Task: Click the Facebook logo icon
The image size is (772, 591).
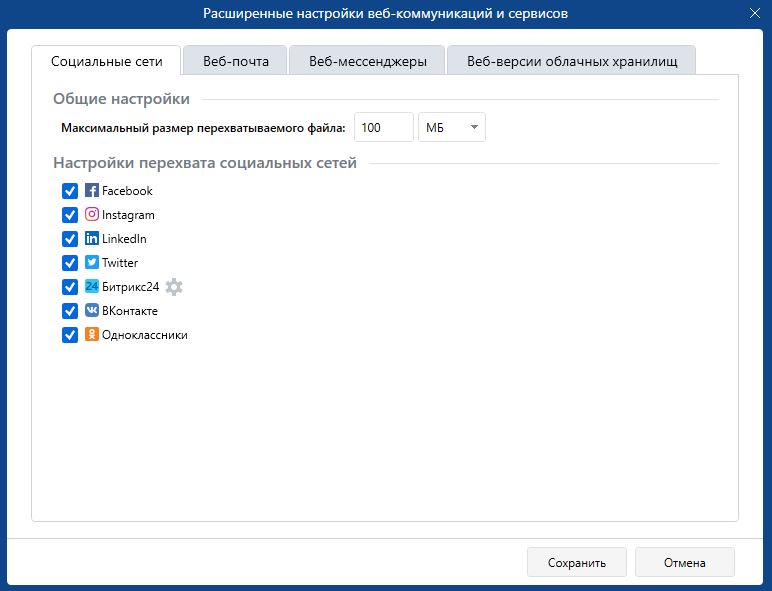Action: (92, 190)
